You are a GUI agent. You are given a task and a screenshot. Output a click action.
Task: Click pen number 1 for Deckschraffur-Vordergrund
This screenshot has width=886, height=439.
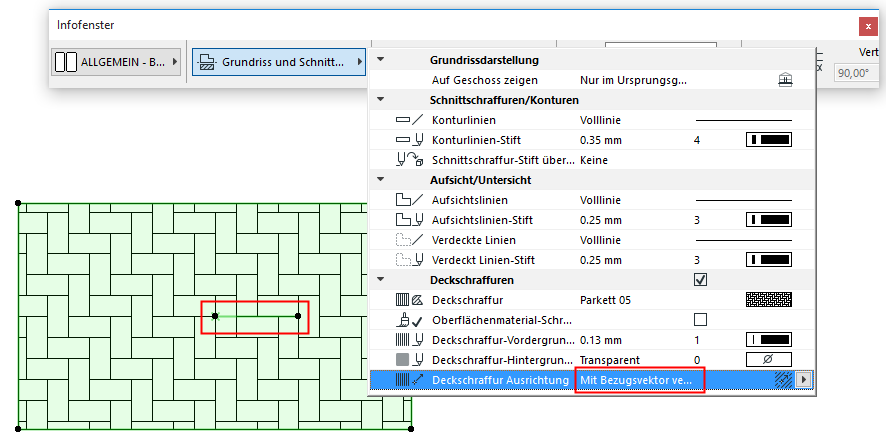[697, 340]
